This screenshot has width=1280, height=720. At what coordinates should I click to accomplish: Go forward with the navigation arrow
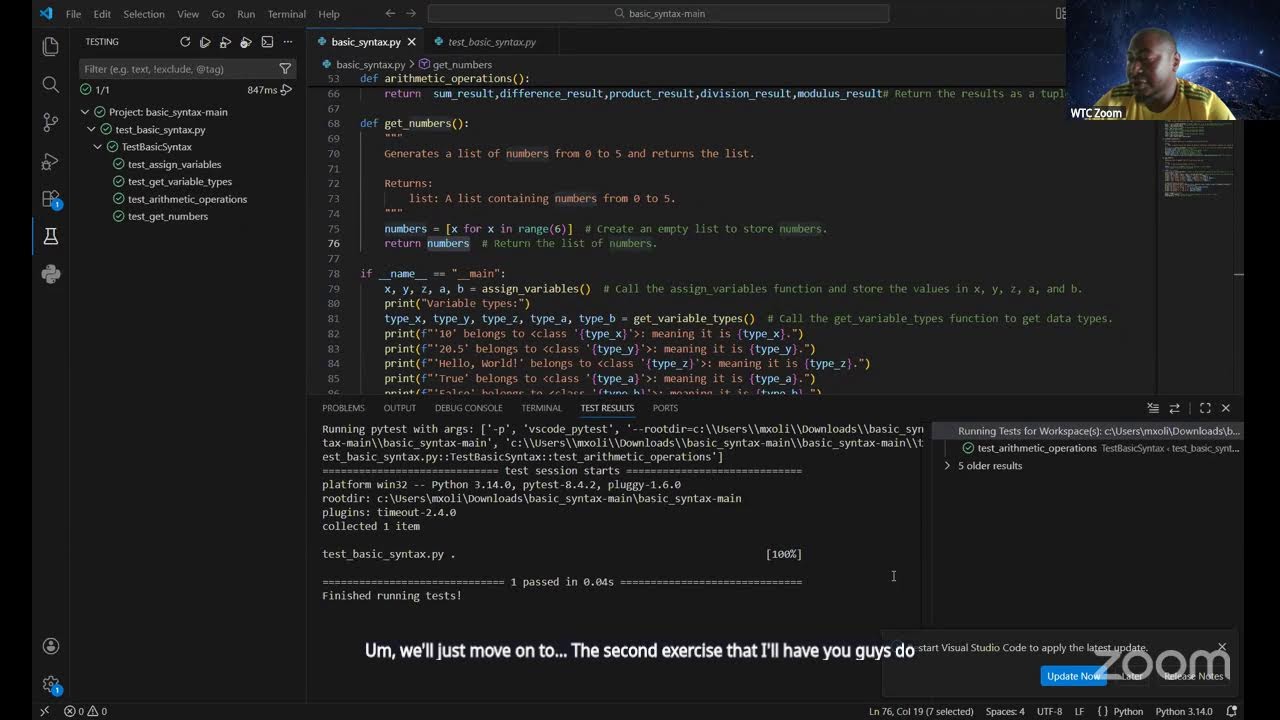(x=413, y=14)
